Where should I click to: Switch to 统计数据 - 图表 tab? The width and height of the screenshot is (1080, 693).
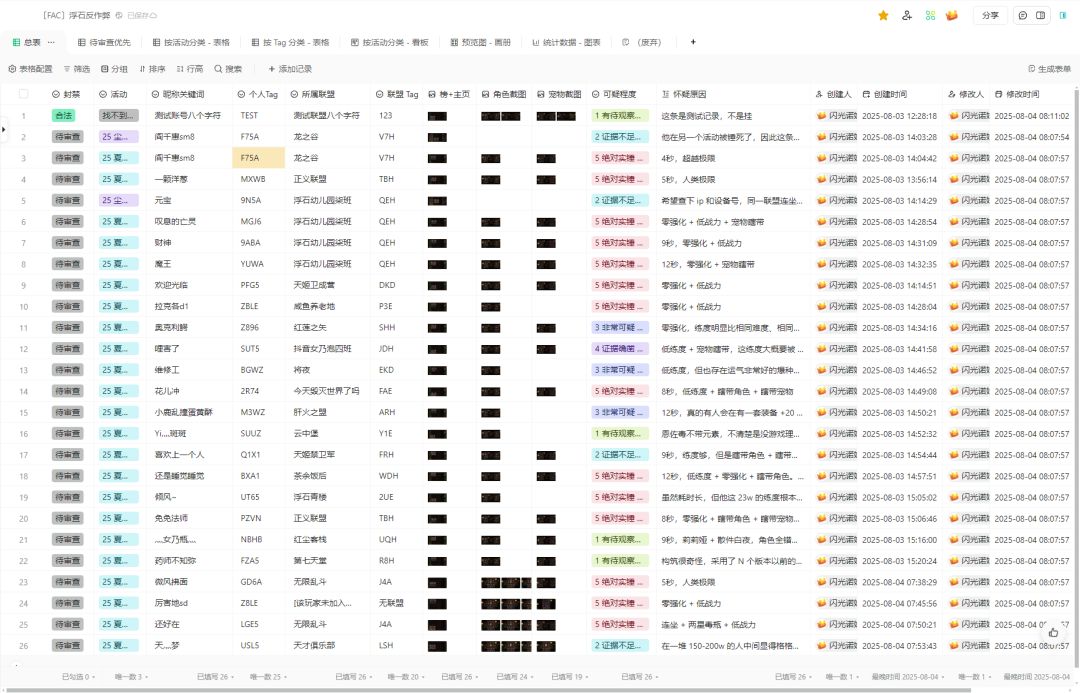click(566, 42)
